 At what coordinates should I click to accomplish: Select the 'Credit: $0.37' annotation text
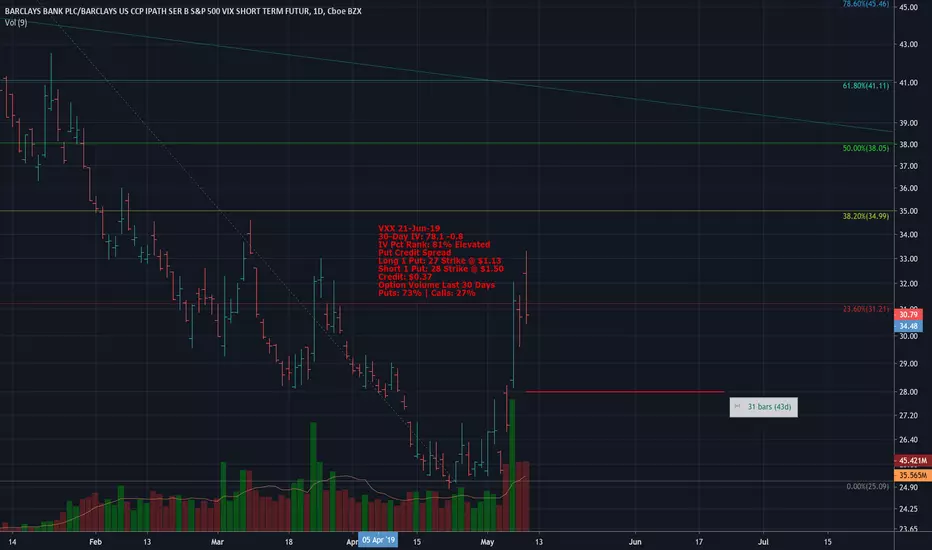coord(405,276)
